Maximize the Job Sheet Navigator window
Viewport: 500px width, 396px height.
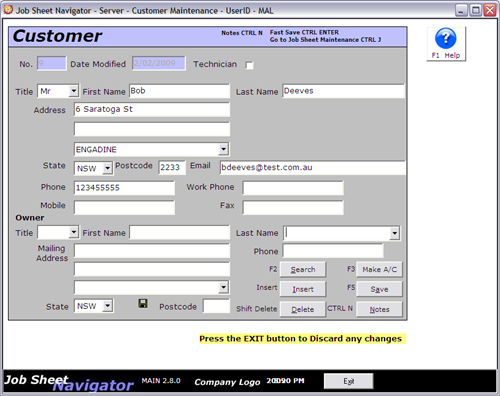476,10
